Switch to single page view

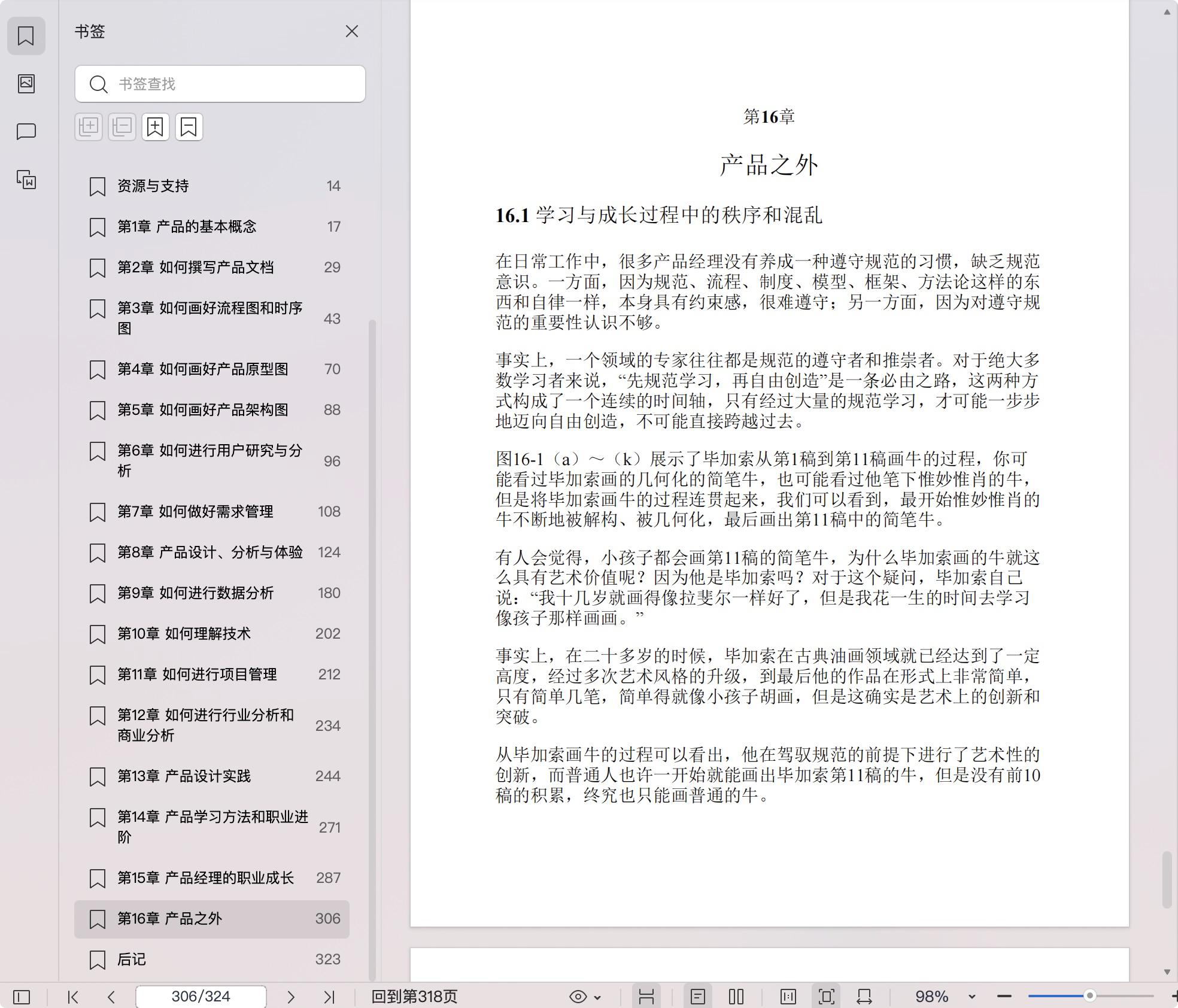click(x=698, y=997)
